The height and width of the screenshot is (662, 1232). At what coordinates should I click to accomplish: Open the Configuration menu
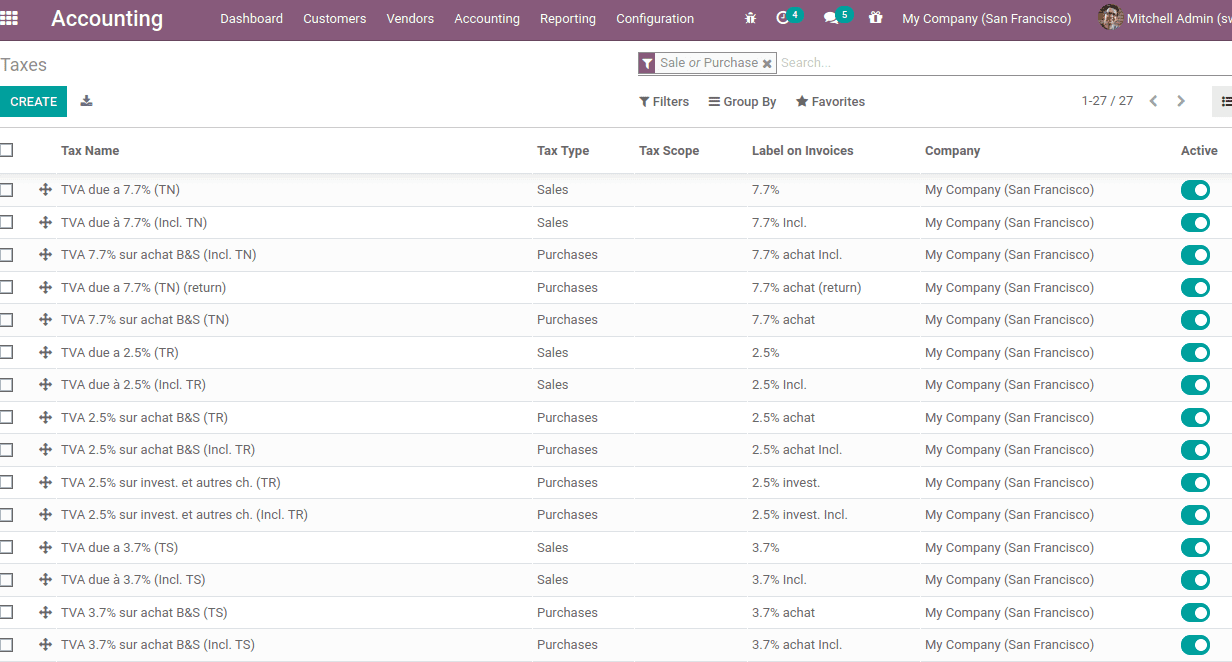(655, 18)
